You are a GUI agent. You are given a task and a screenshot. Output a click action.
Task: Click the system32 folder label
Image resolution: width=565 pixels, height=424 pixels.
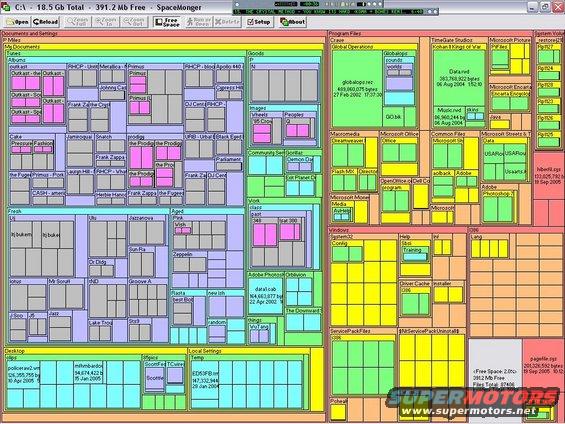tap(342, 237)
